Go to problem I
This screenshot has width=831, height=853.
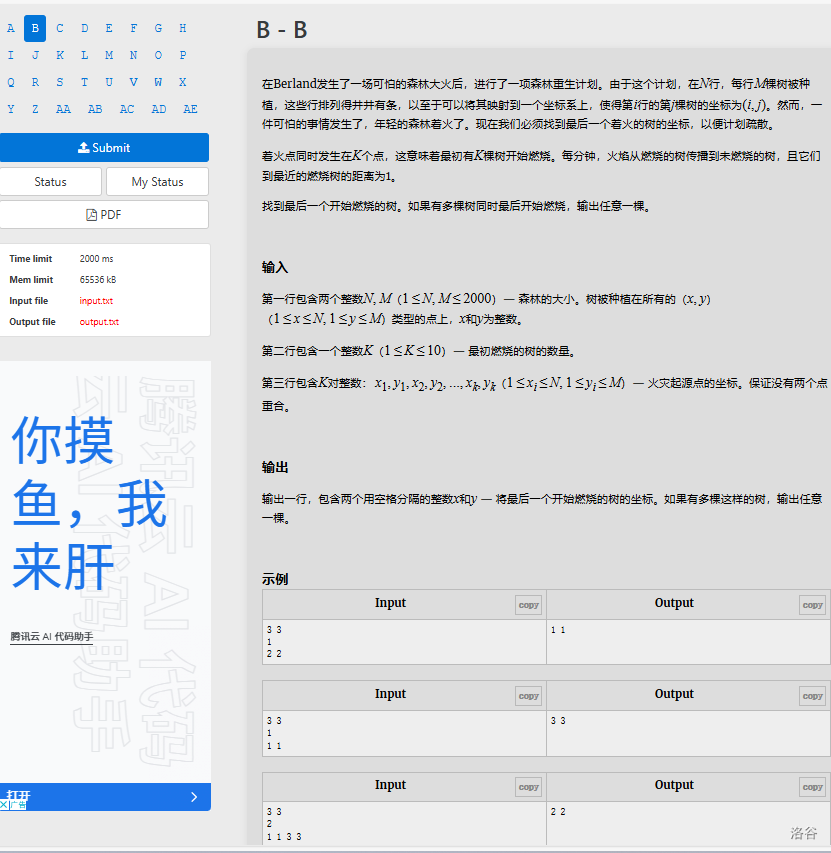[x=11, y=55]
